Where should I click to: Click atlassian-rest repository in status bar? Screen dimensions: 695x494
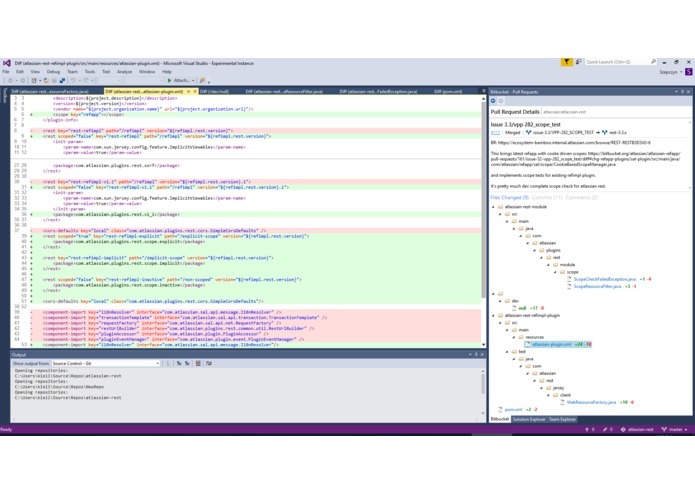coord(637,429)
